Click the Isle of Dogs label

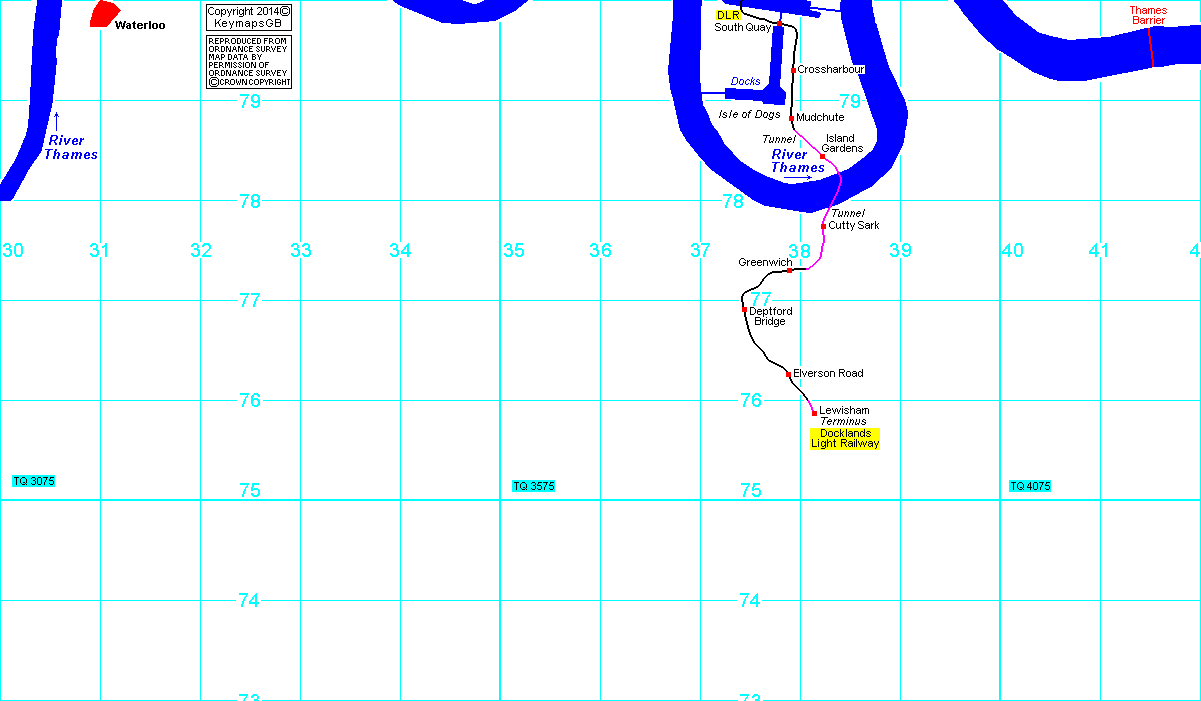pyautogui.click(x=749, y=114)
